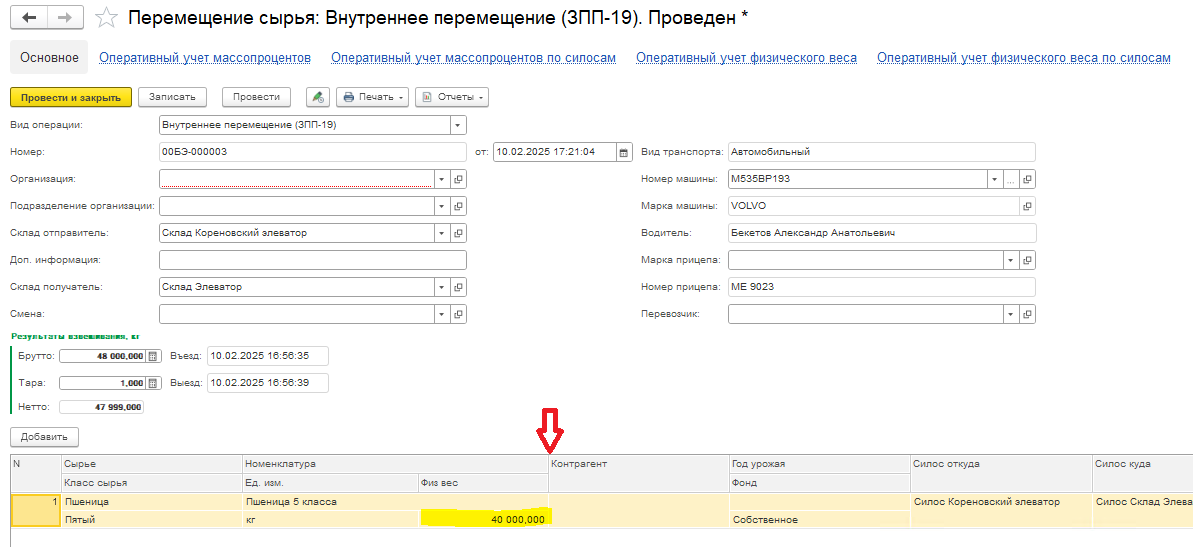
Task: Click into the Доп. информация input field
Action: 312,260
